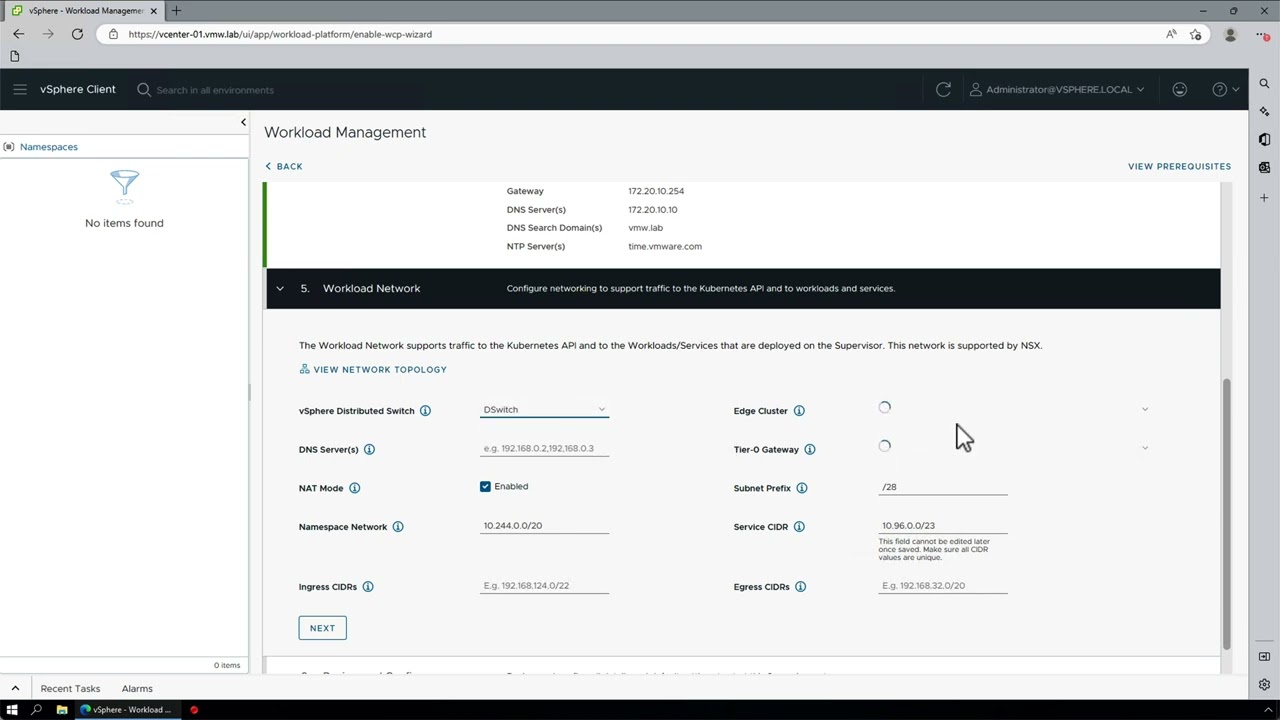This screenshot has width=1280, height=720.
Task: Open VIEW PREREQUISITES link
Action: [x=1179, y=166]
